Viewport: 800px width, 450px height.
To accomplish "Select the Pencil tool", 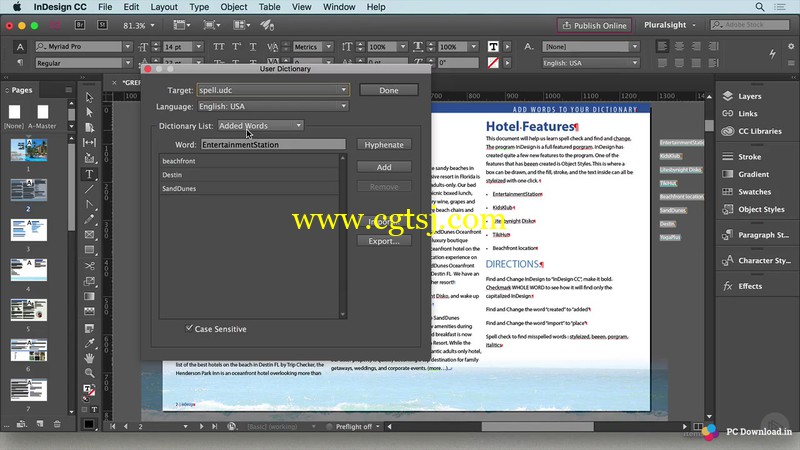I will point(89,219).
